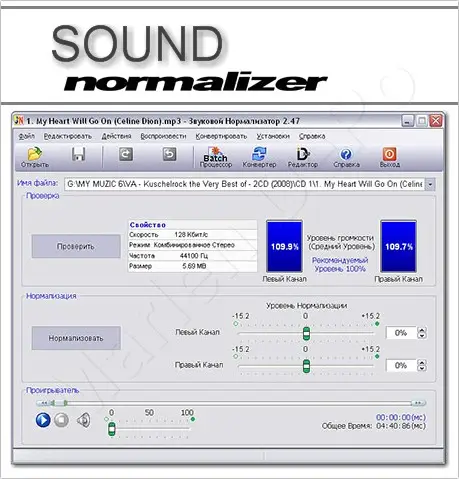Click the Правый Канал normalization slider handle
Viewport: 459px width, 479px height.
(x=306, y=366)
